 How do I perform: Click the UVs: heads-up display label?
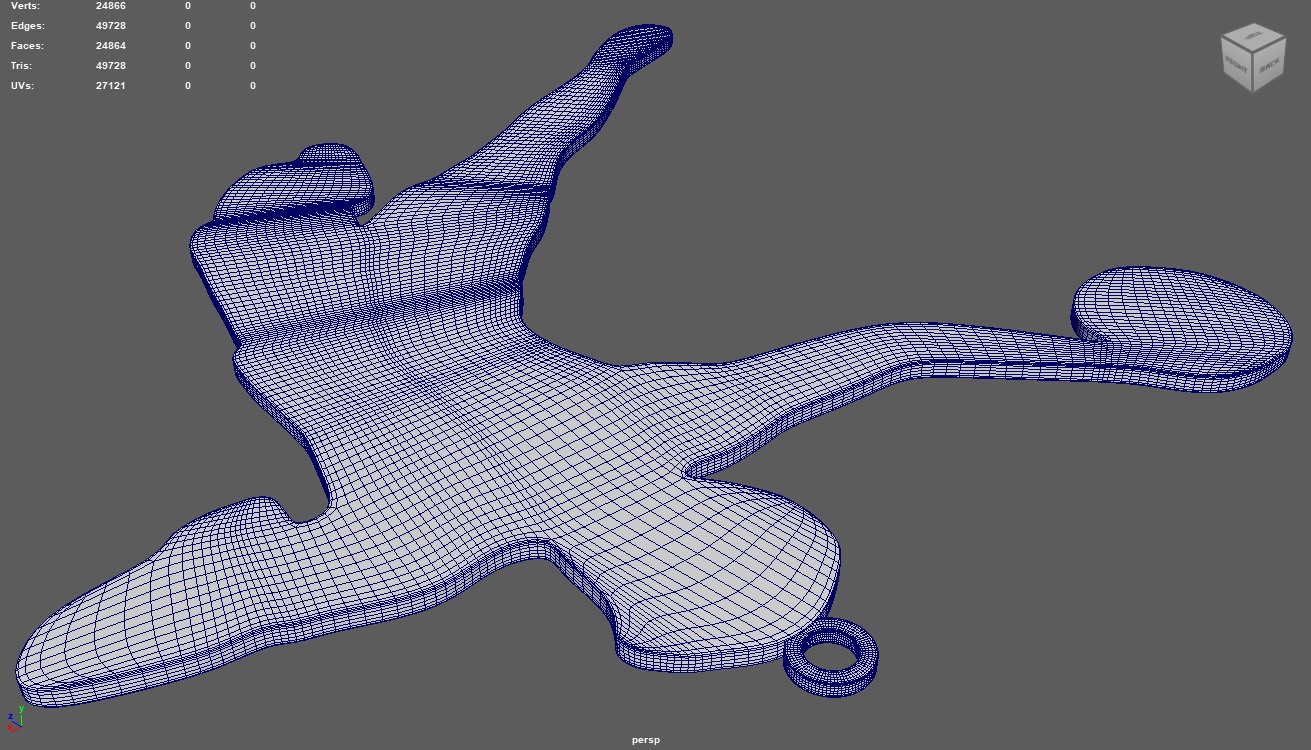click(22, 86)
